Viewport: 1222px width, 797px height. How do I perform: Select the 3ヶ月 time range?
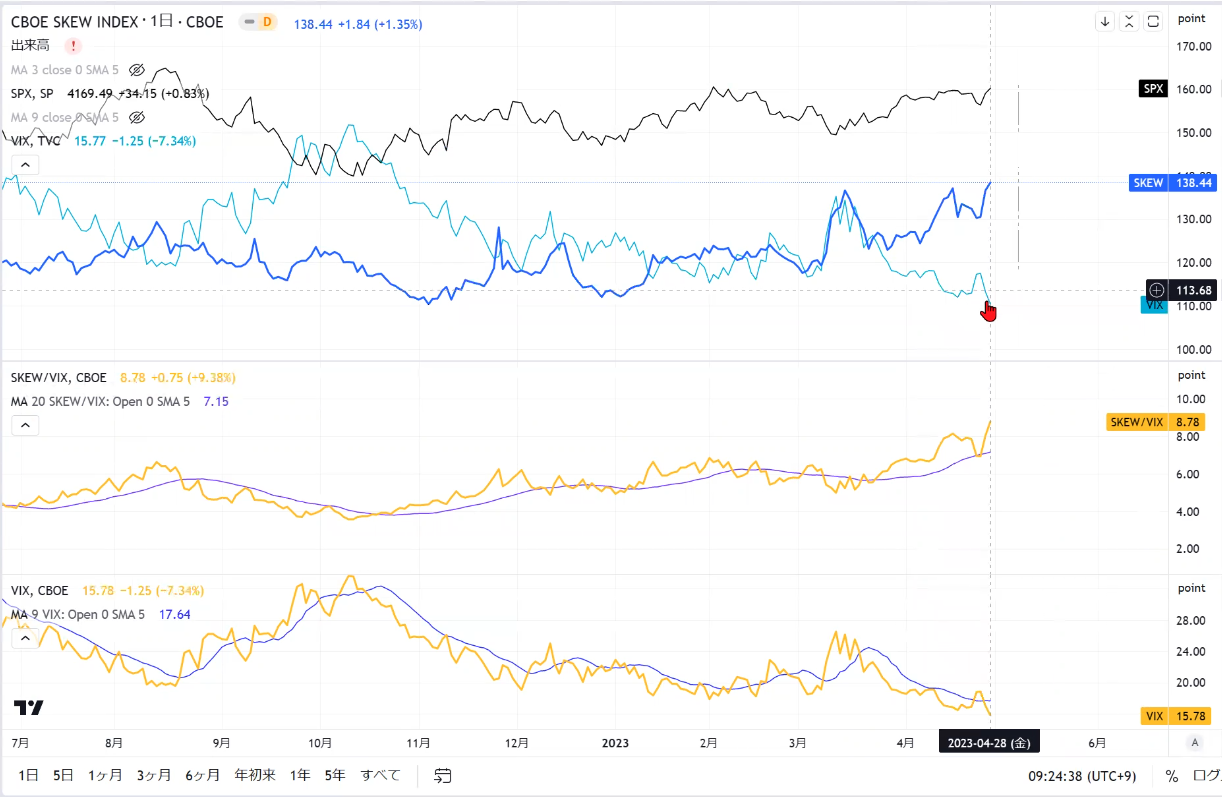click(154, 775)
